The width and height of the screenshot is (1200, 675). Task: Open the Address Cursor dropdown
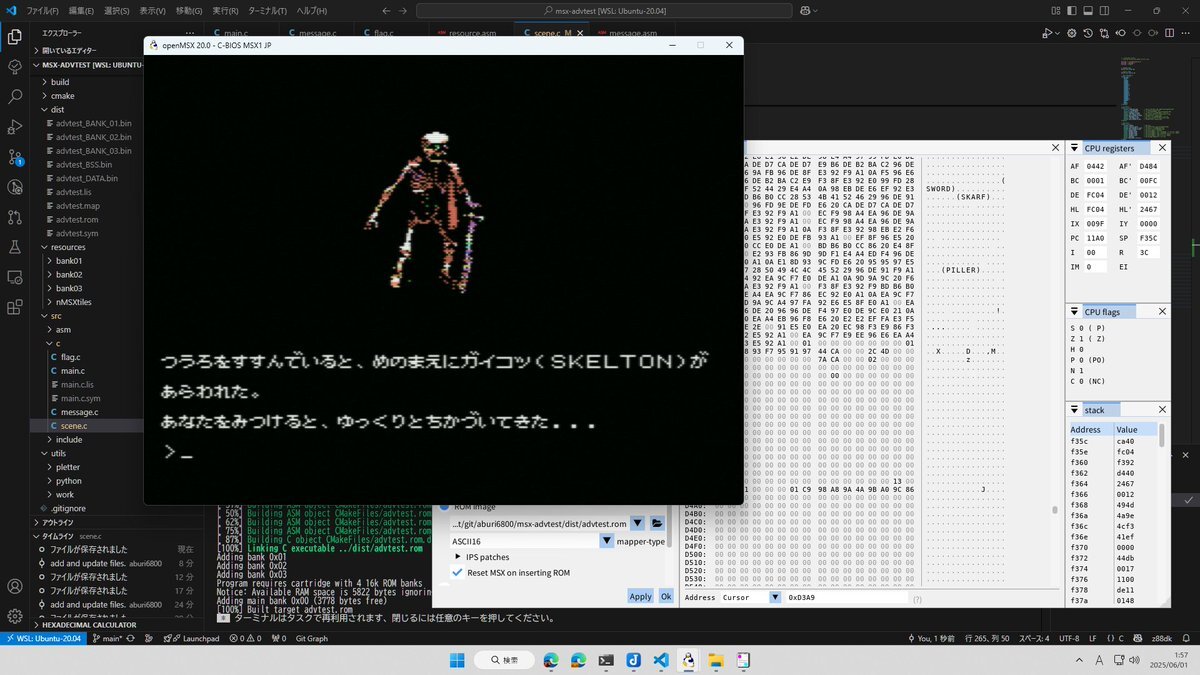click(775, 597)
